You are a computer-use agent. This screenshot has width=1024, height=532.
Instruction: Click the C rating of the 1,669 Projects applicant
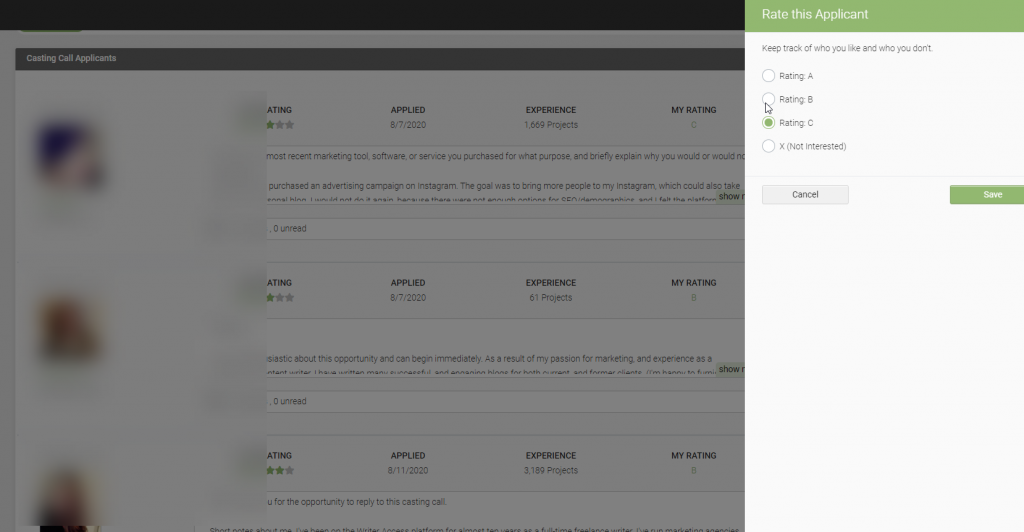(x=694, y=125)
